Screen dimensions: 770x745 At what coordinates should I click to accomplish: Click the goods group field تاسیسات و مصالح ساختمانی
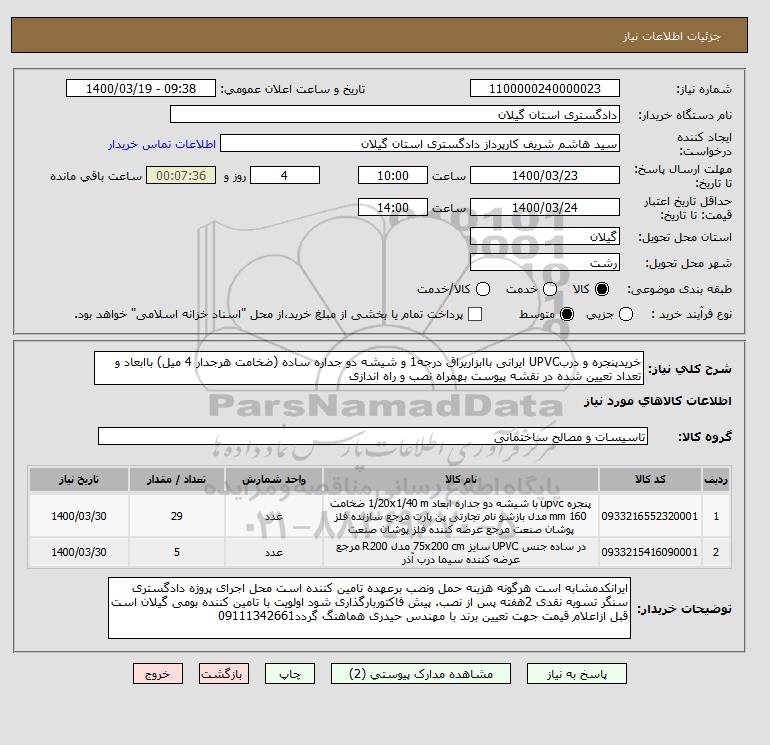[x=373, y=436]
